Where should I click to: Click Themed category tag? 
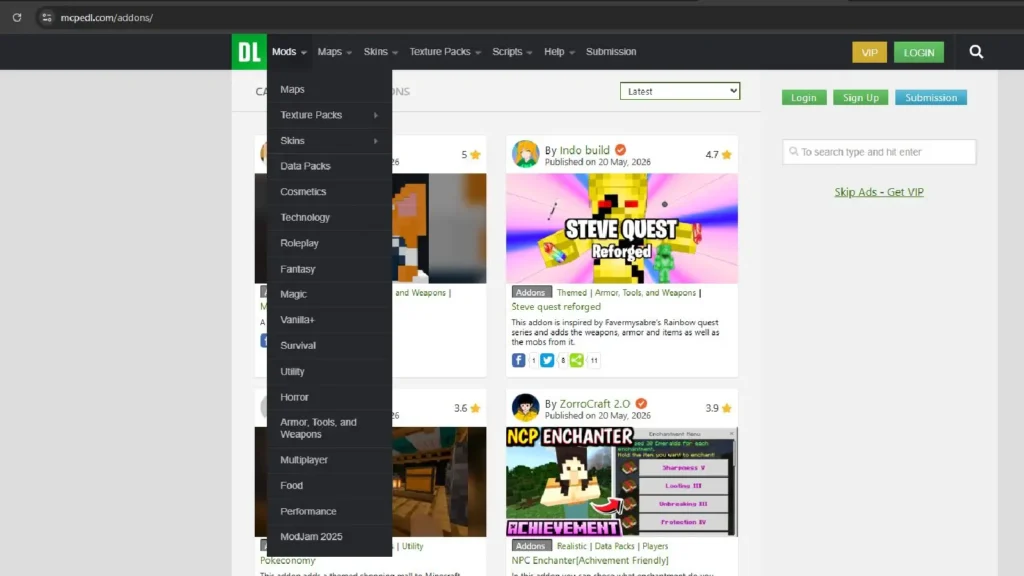571,293
